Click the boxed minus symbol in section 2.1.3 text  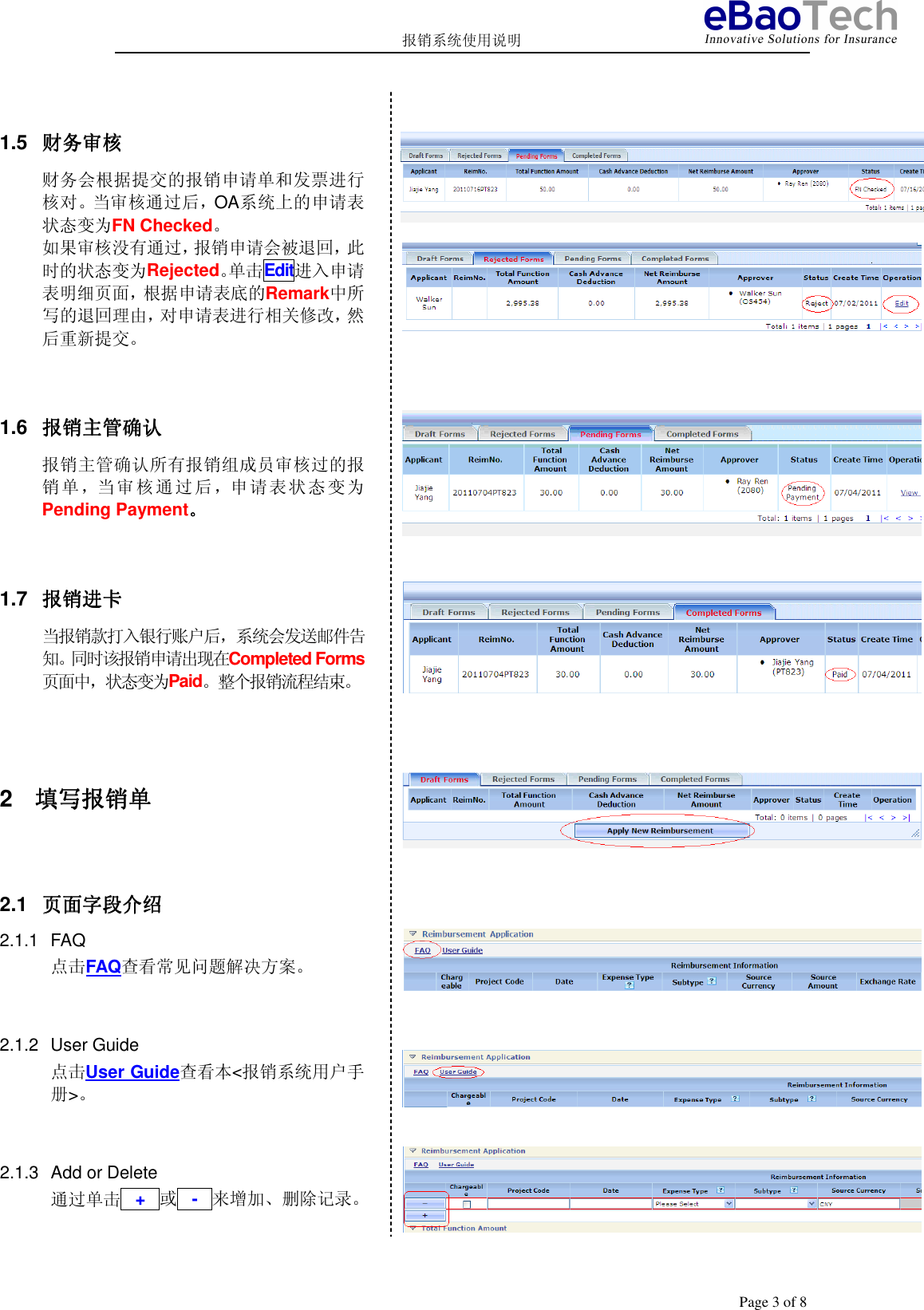point(195,1199)
